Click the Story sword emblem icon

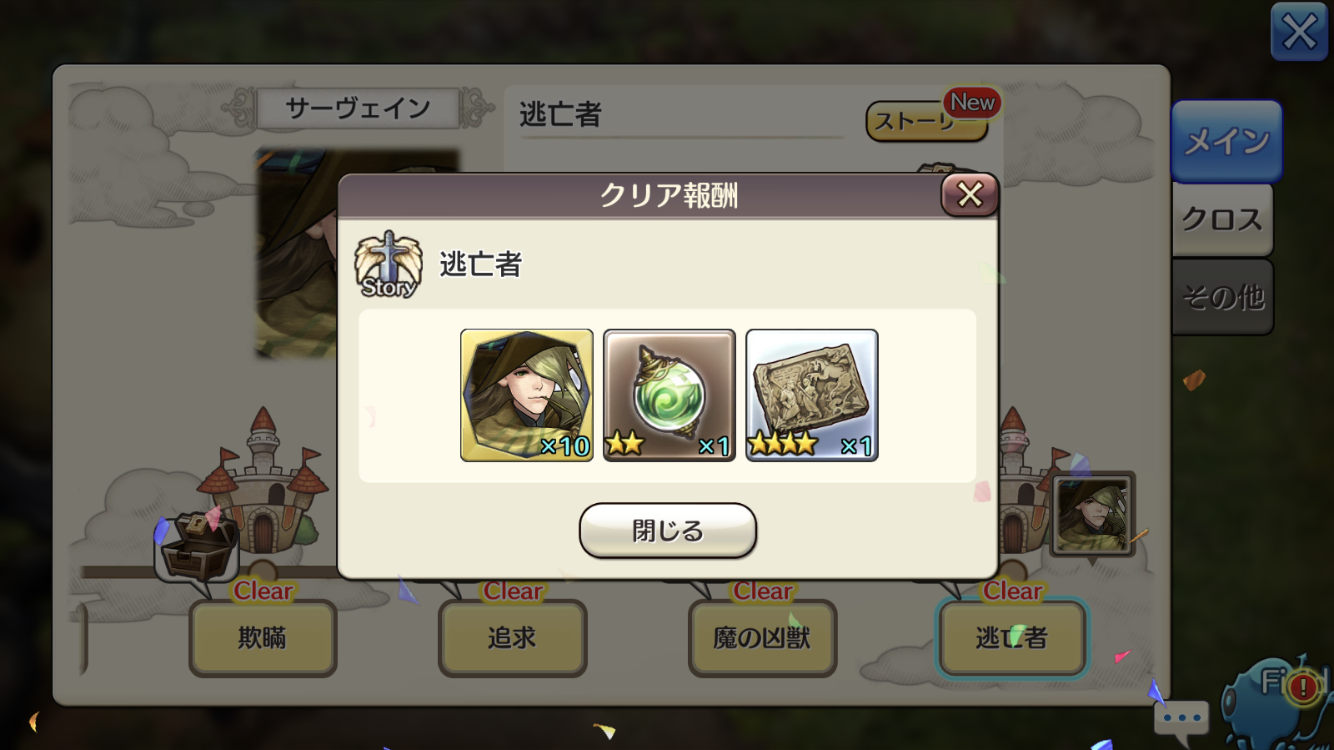(388, 264)
